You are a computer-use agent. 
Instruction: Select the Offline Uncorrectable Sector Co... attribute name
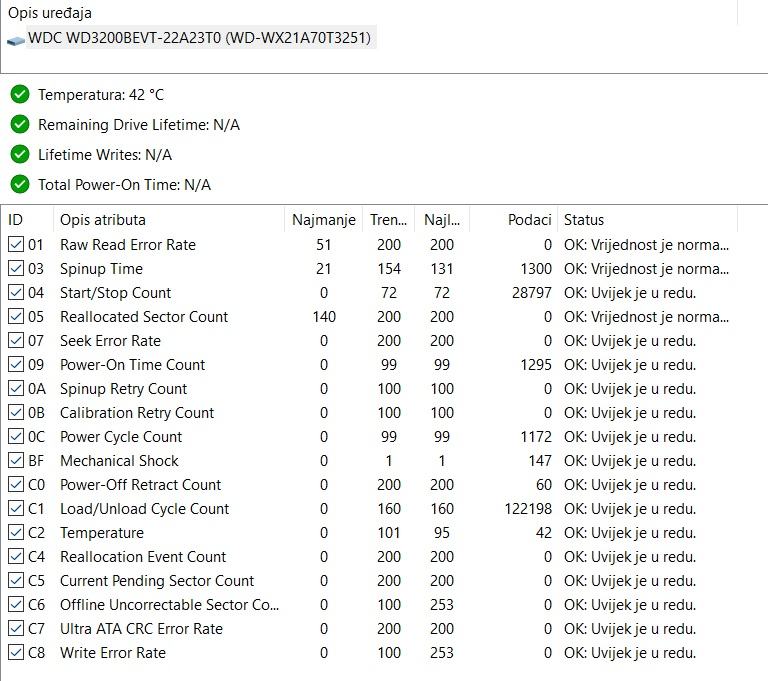(169, 605)
